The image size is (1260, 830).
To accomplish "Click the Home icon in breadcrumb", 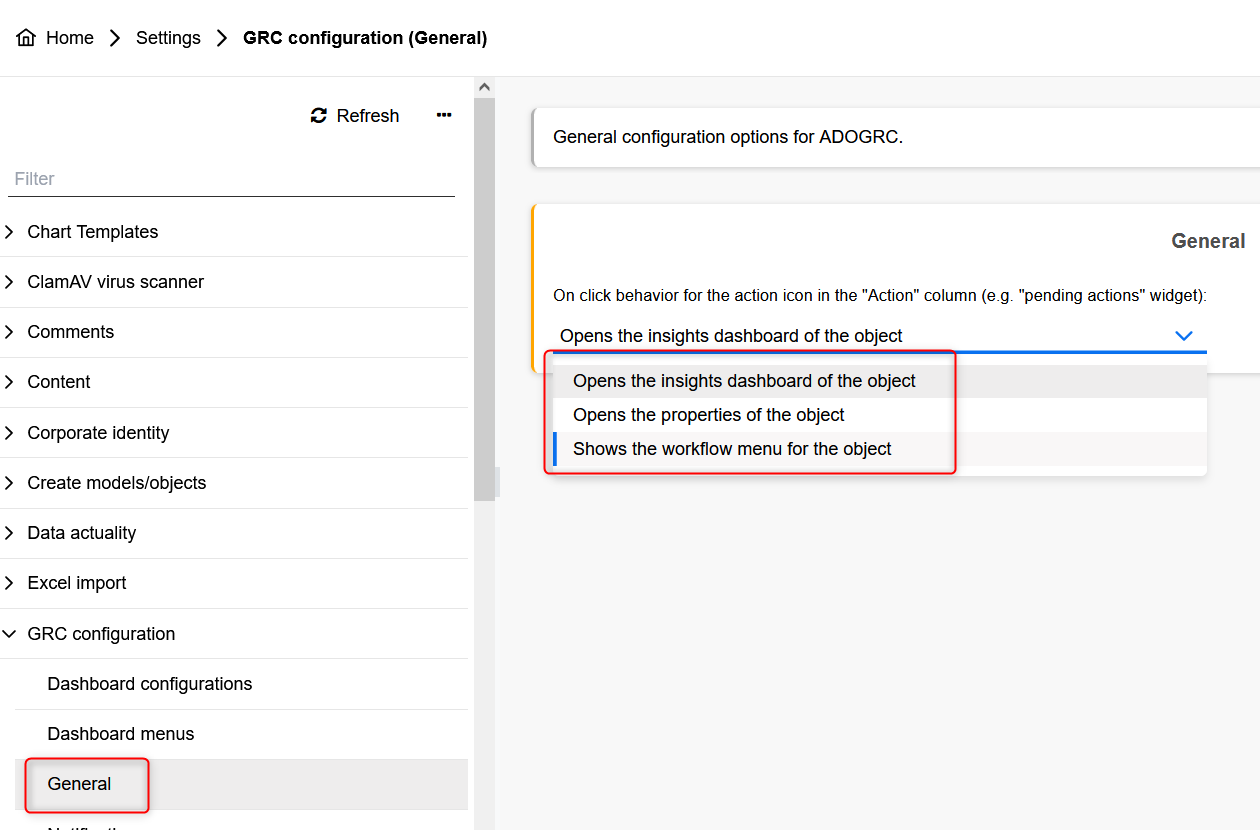I will click(26, 38).
